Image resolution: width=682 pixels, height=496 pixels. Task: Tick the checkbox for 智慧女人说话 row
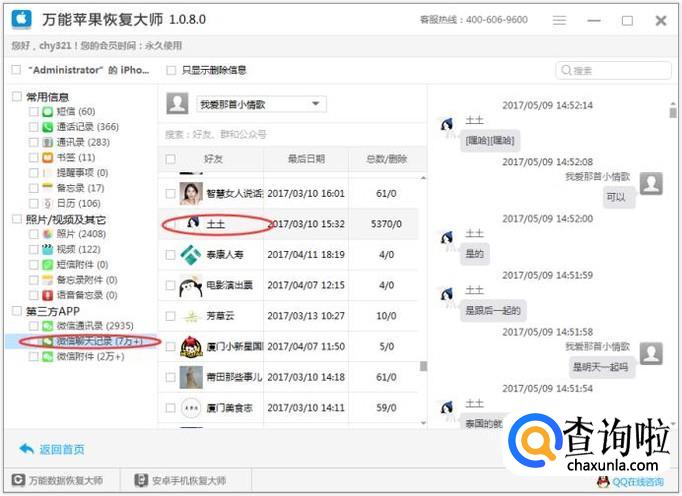pyautogui.click(x=170, y=194)
